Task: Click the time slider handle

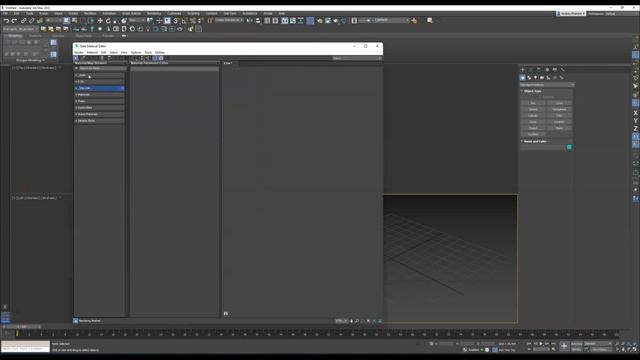Action: click(21, 327)
